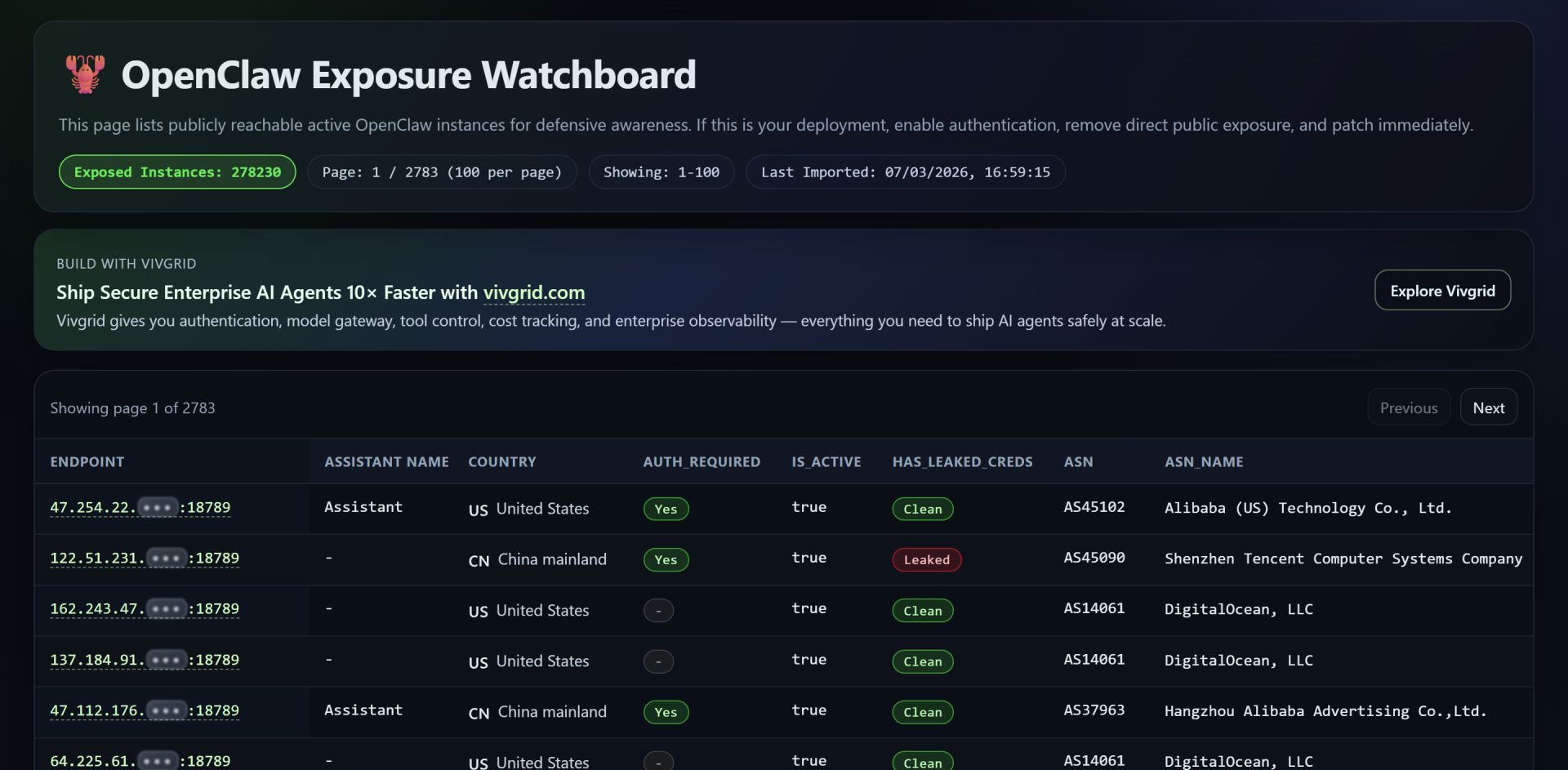The image size is (1568, 770).
Task: Click the dash auth badge for 162.243.47
Action: (x=658, y=611)
